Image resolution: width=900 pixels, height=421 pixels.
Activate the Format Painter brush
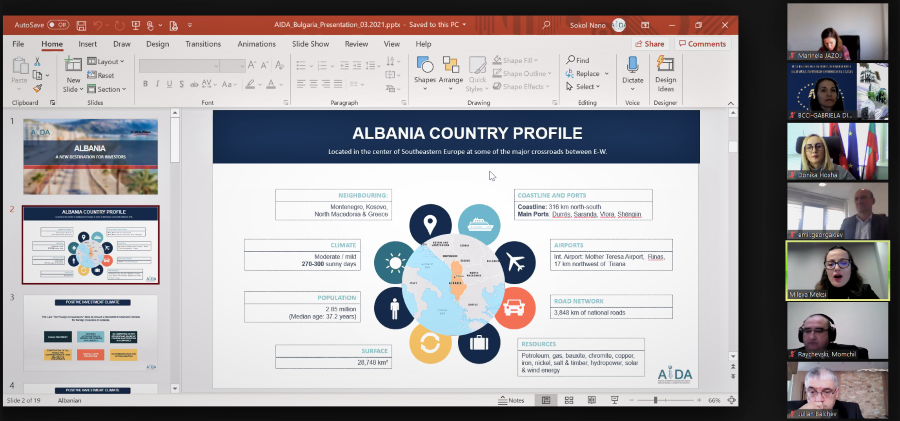[37, 88]
